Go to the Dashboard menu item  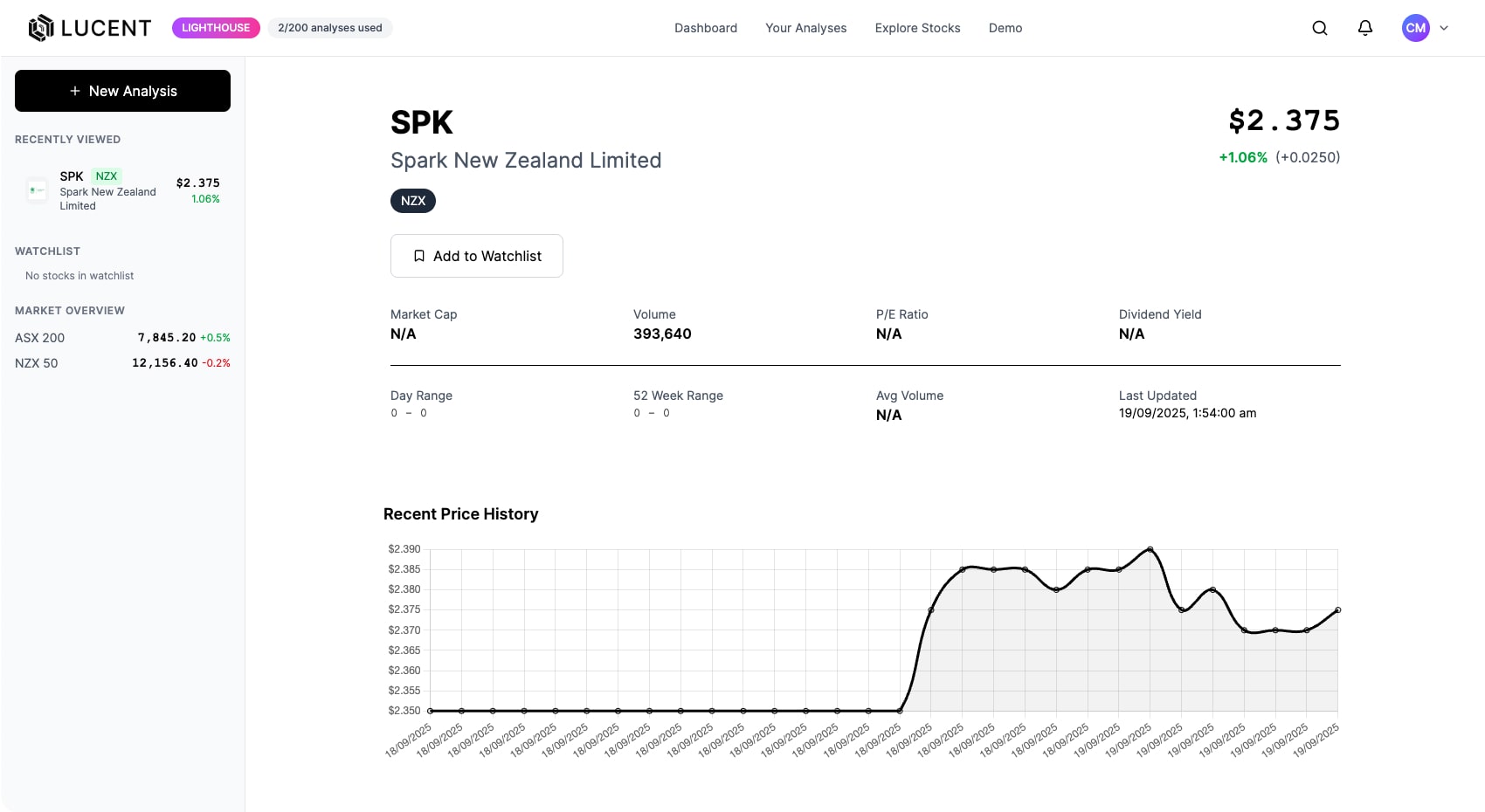point(706,28)
